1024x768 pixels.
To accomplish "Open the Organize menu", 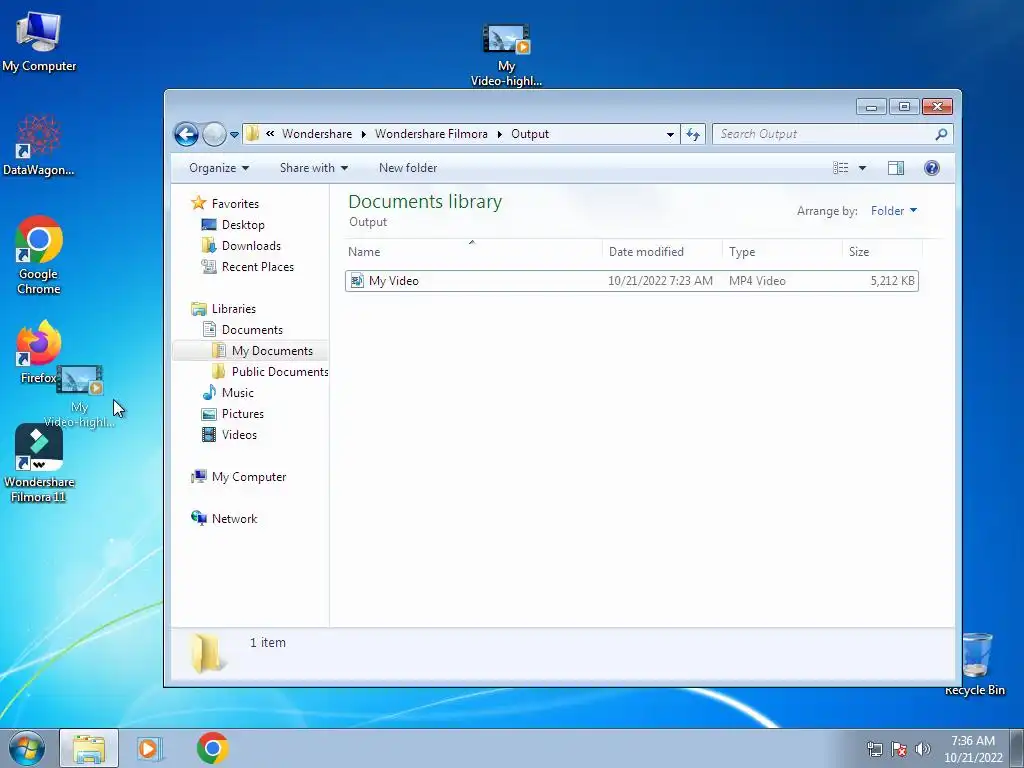I will tap(219, 168).
